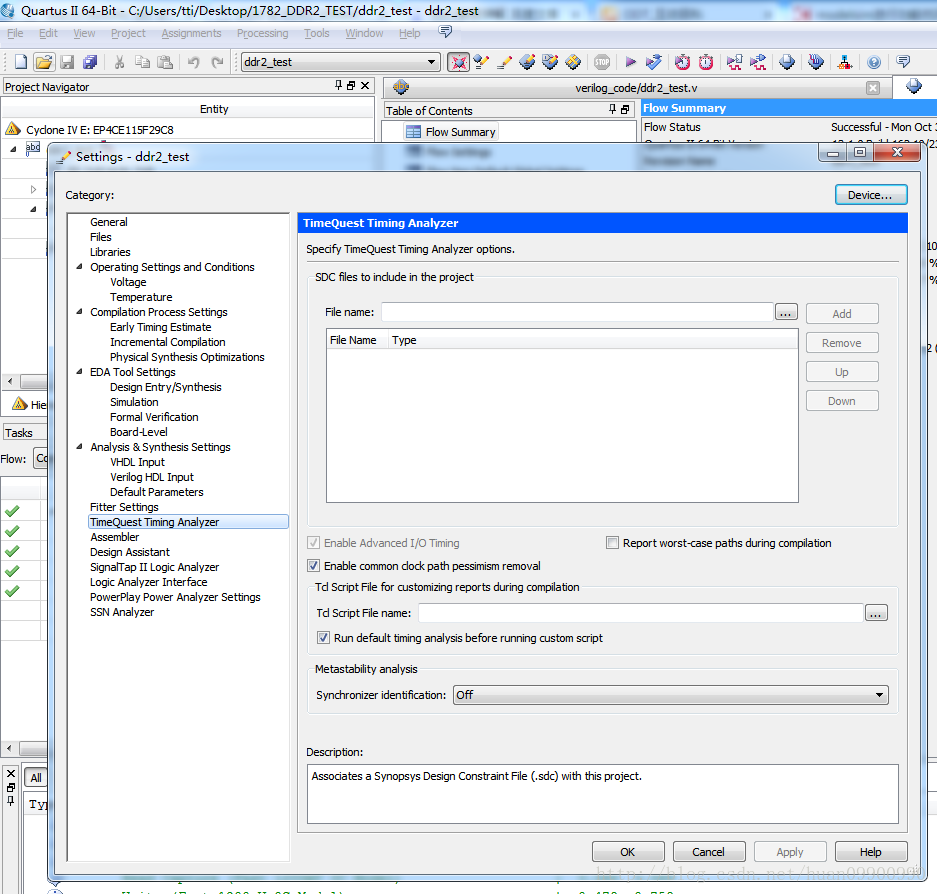Image resolution: width=937 pixels, height=894 pixels.
Task: Click the Undo arrow icon
Action: coord(194,62)
